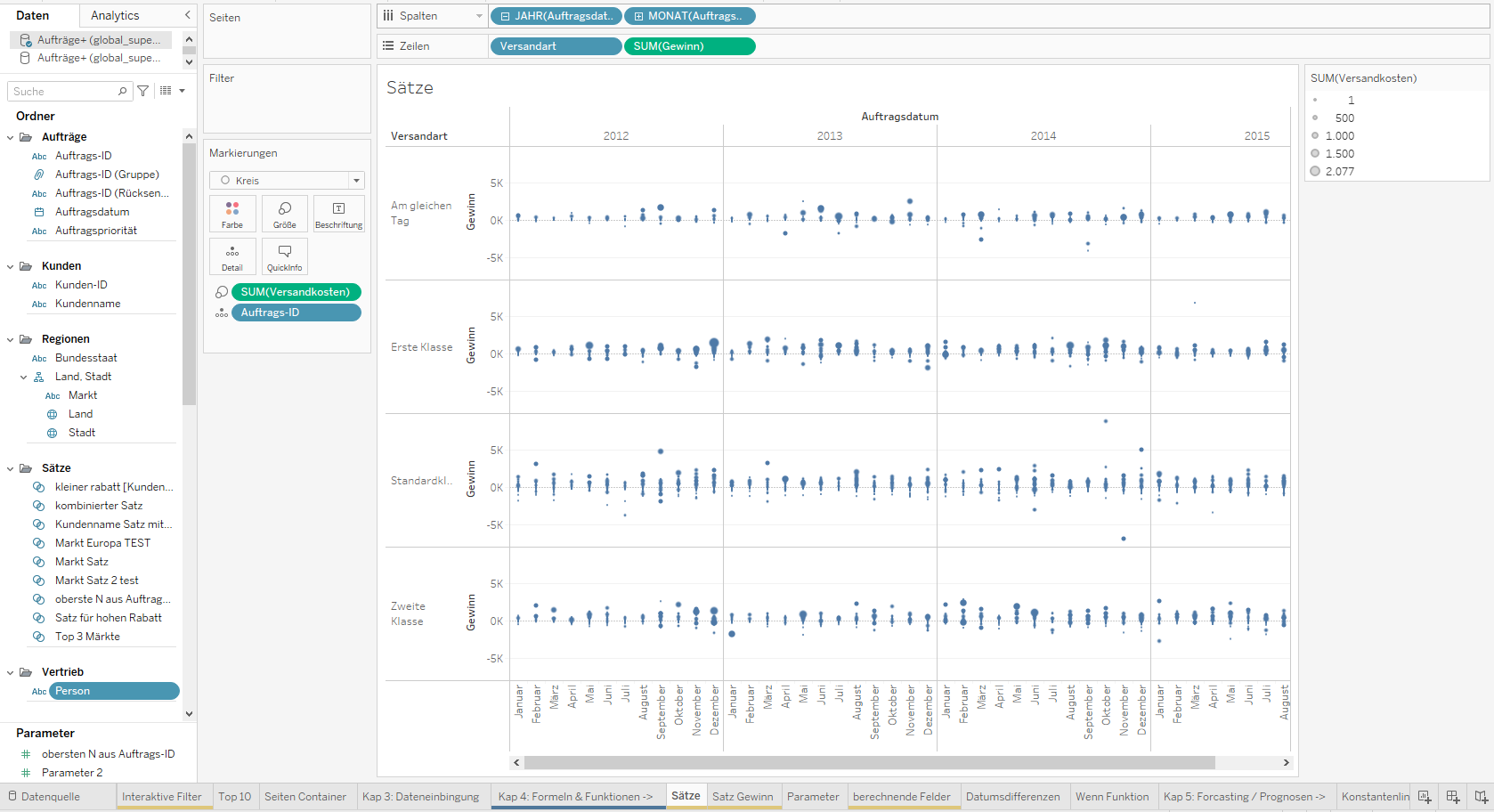
Task: Create a new worksheet
Action: point(1425,797)
